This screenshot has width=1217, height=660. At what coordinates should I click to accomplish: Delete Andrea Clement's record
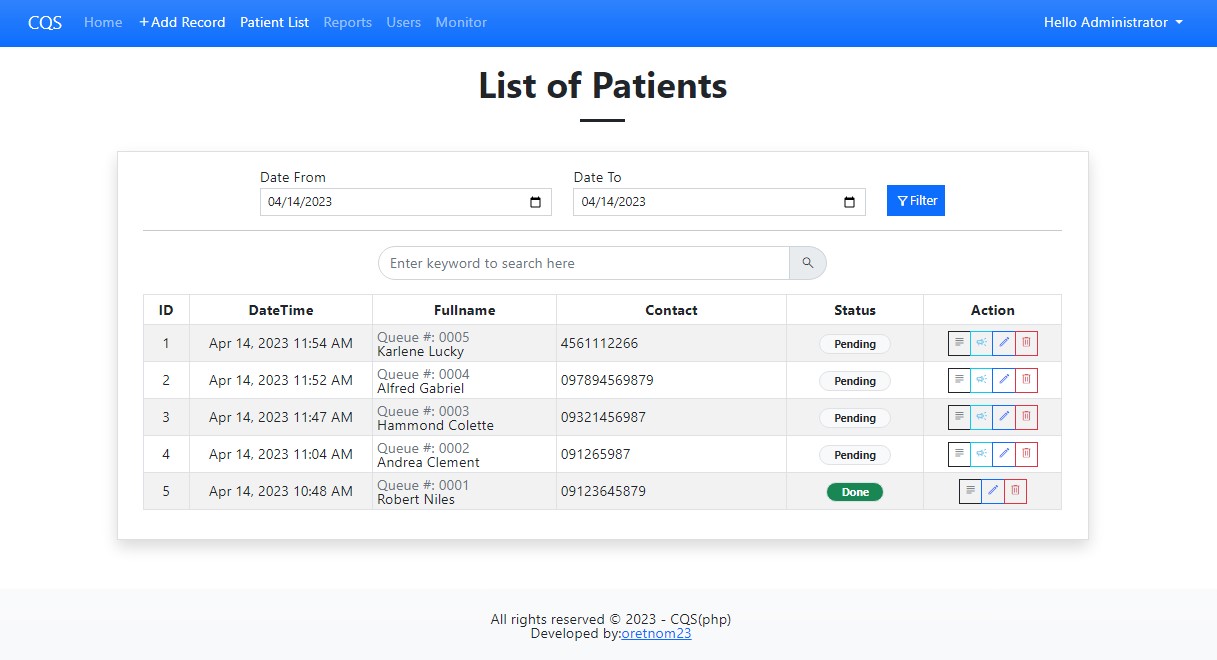[x=1026, y=454]
